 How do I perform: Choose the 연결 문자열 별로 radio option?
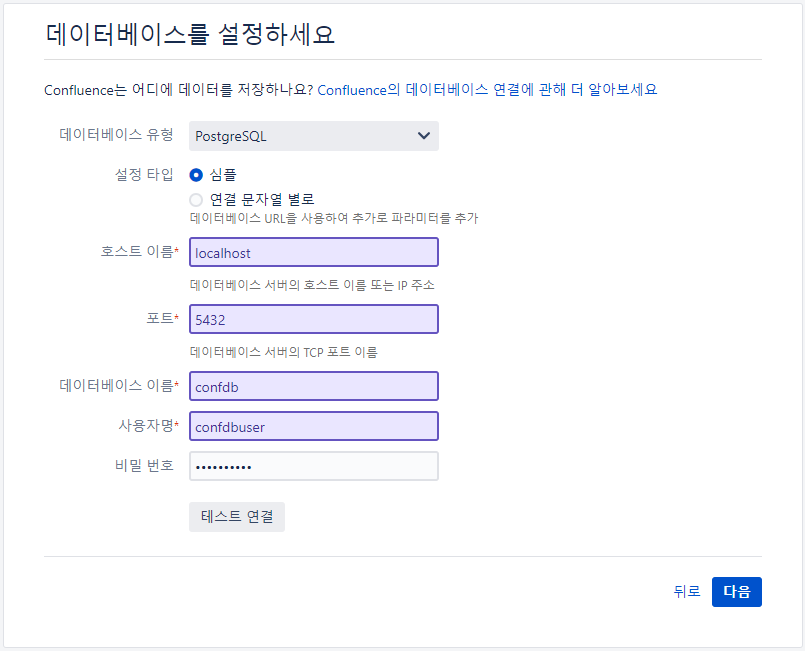click(196, 199)
